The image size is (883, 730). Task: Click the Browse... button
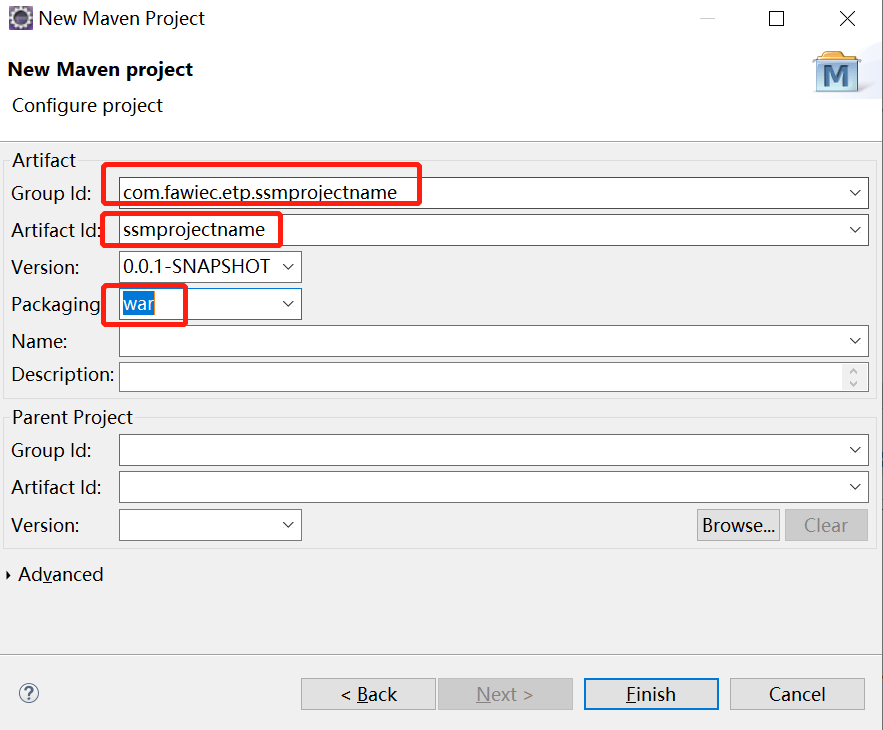pos(738,525)
